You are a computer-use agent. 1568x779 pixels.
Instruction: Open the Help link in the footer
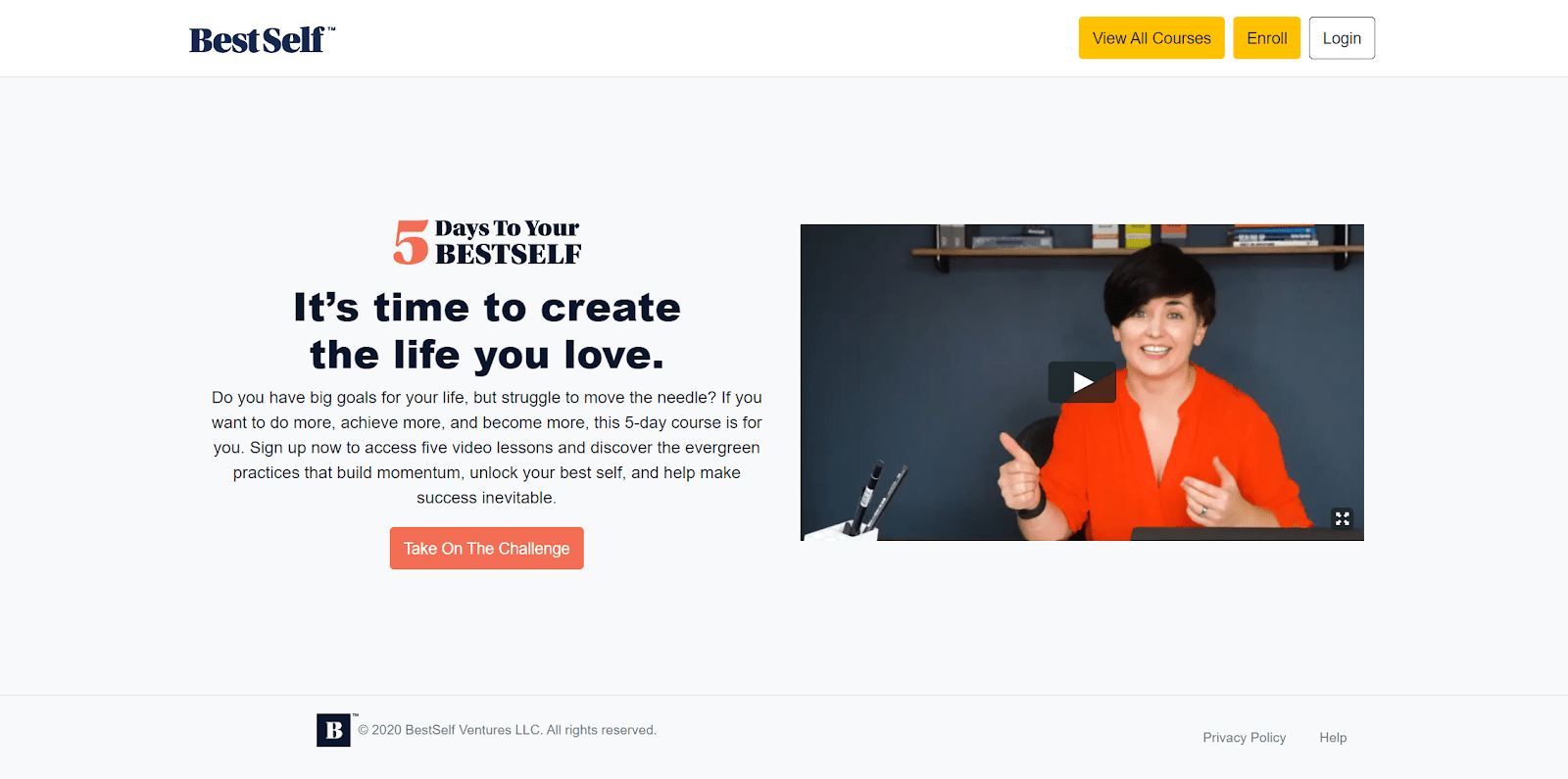click(x=1333, y=738)
